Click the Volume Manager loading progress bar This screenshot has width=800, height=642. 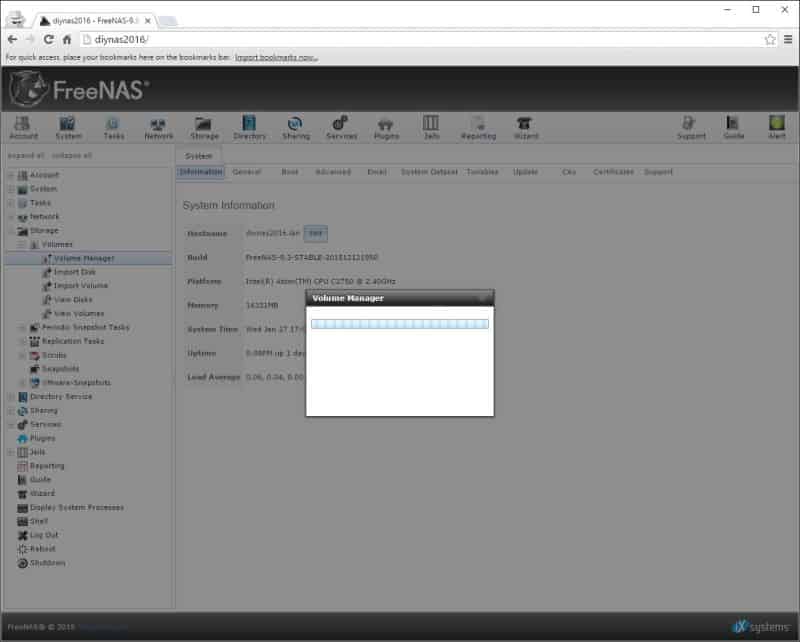399,324
